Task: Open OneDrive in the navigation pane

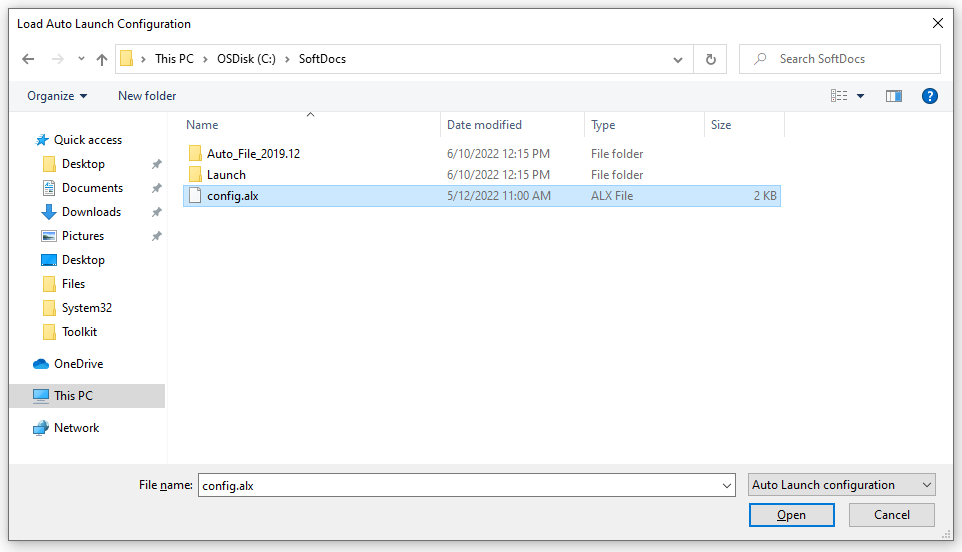Action: pos(78,364)
